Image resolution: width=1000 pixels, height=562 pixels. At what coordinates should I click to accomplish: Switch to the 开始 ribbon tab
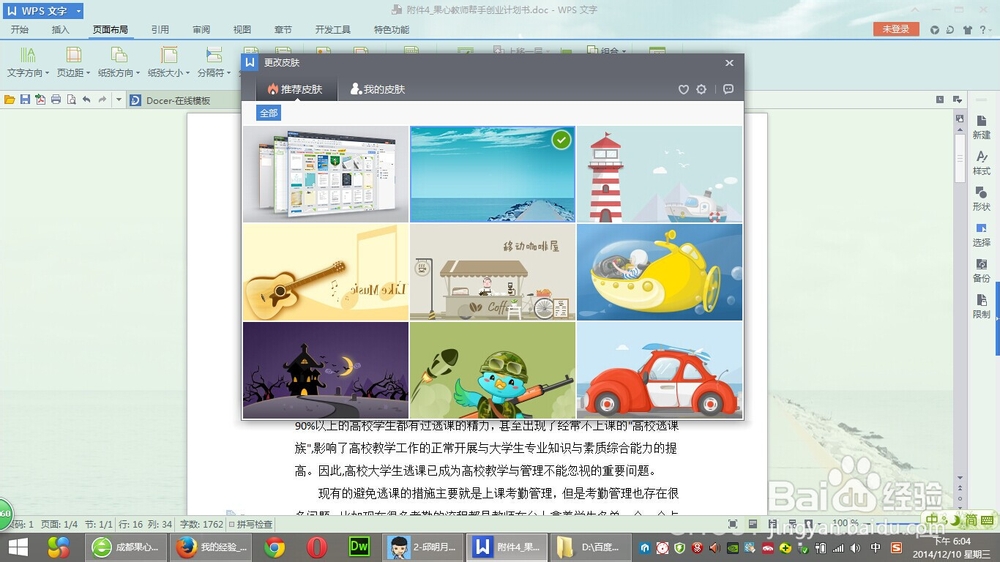tap(20, 29)
